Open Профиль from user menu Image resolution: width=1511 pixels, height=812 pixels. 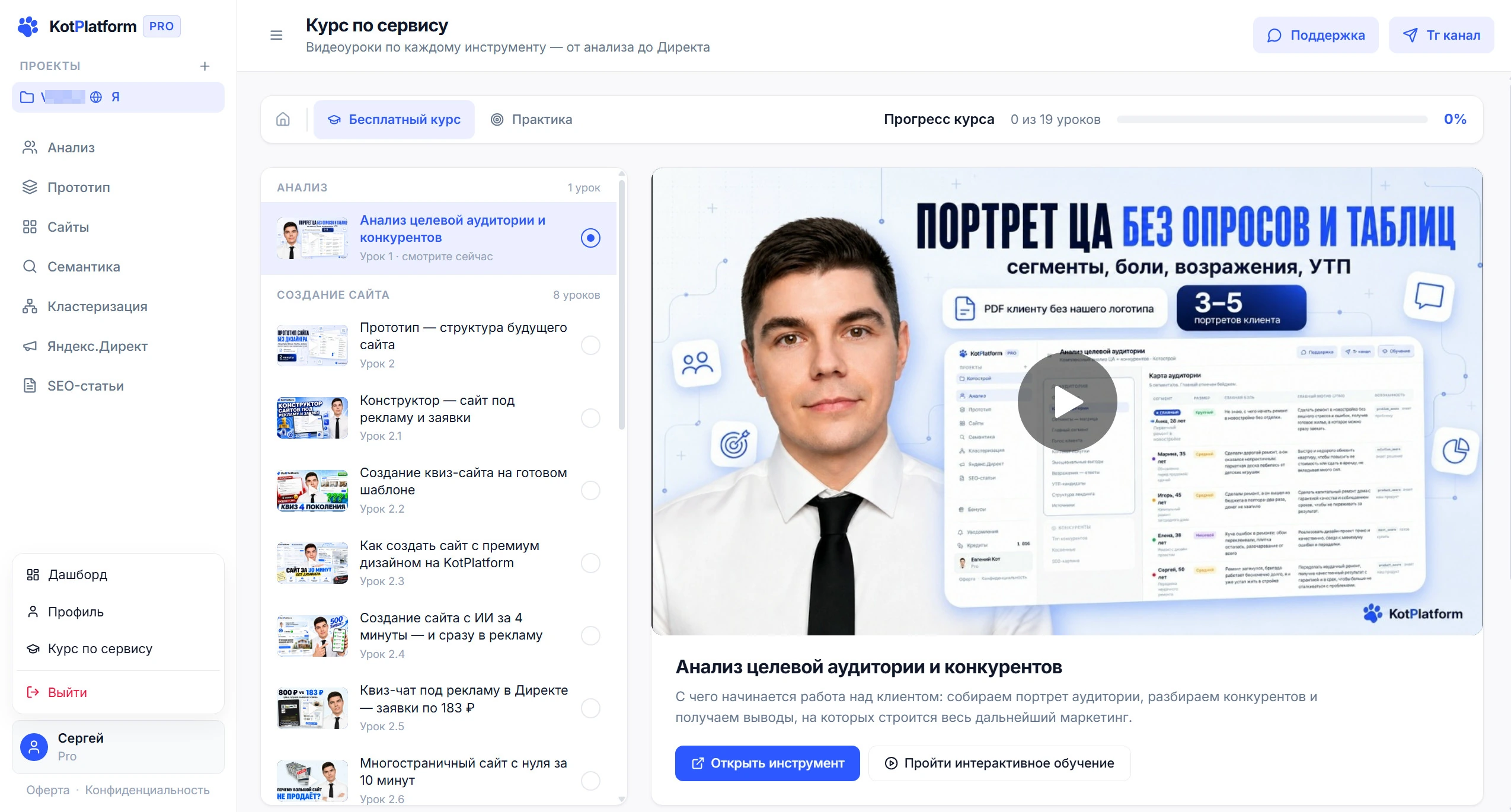click(x=118, y=612)
